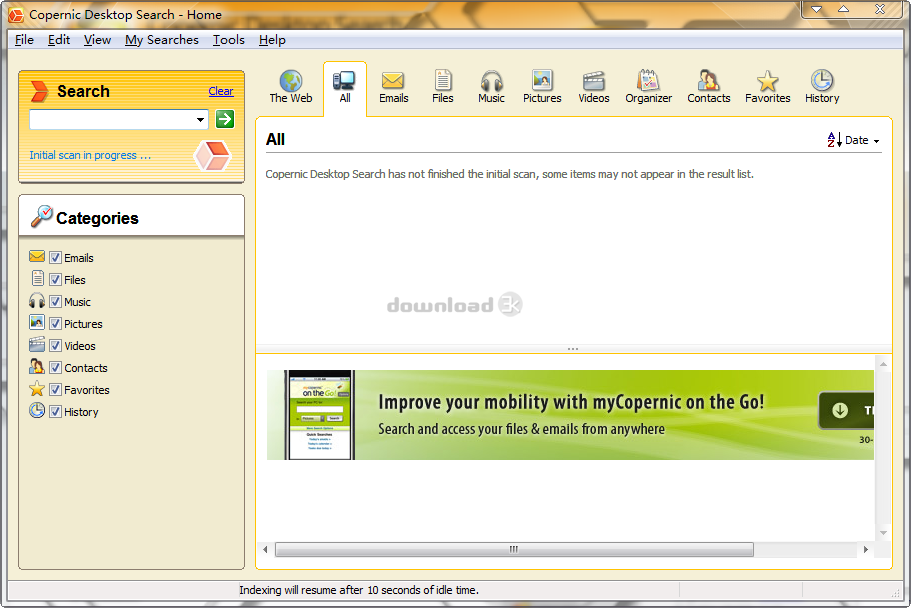Open the Date sort dropdown
This screenshot has height=608, width=911.
pos(855,141)
